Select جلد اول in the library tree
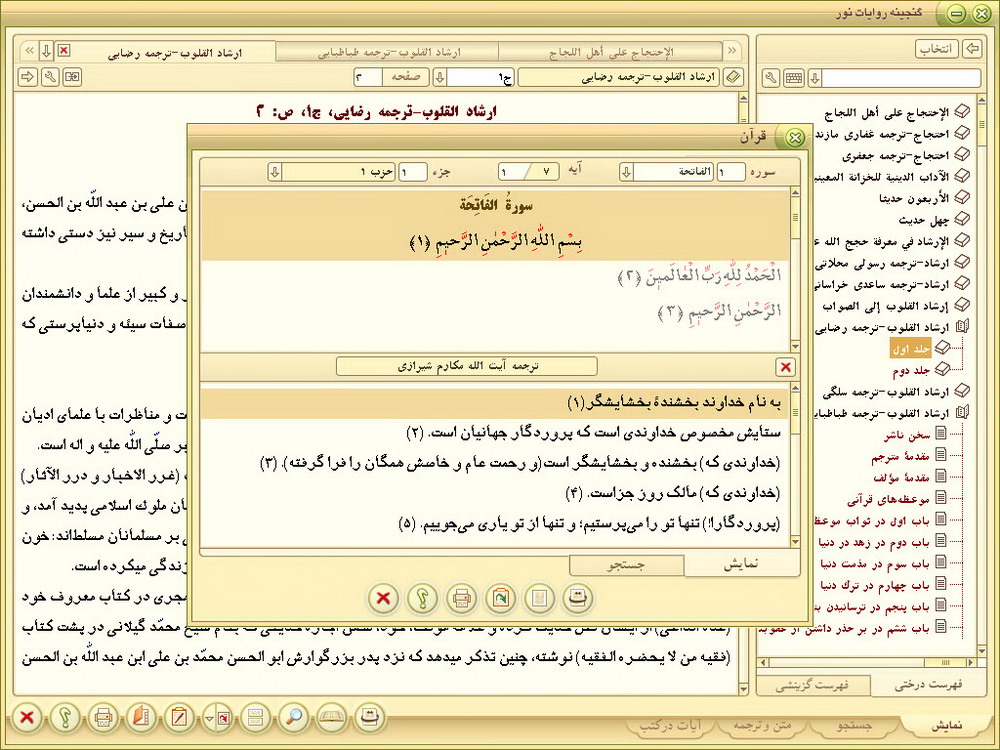 [x=911, y=349]
